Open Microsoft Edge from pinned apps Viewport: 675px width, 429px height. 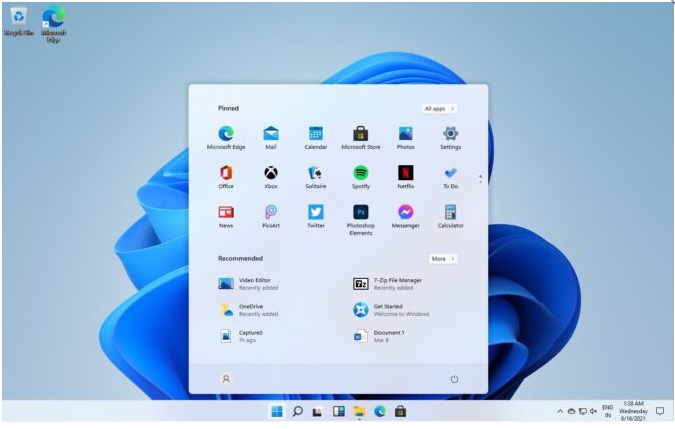(x=226, y=138)
